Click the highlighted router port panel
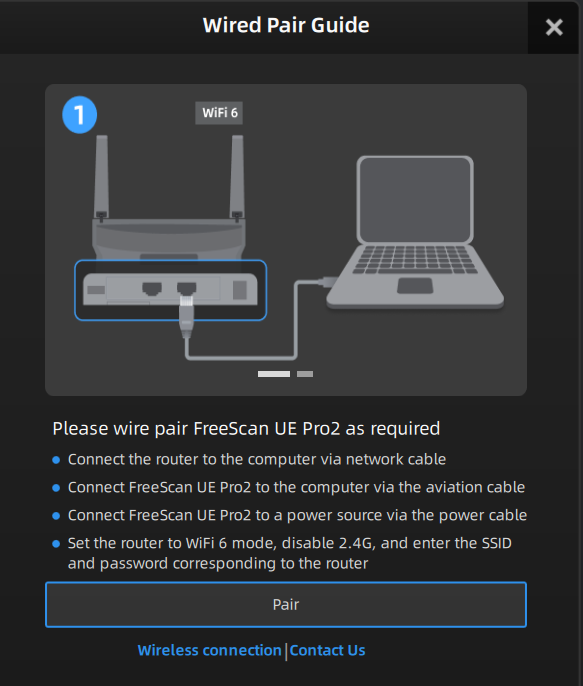The image size is (583, 686). click(x=171, y=290)
